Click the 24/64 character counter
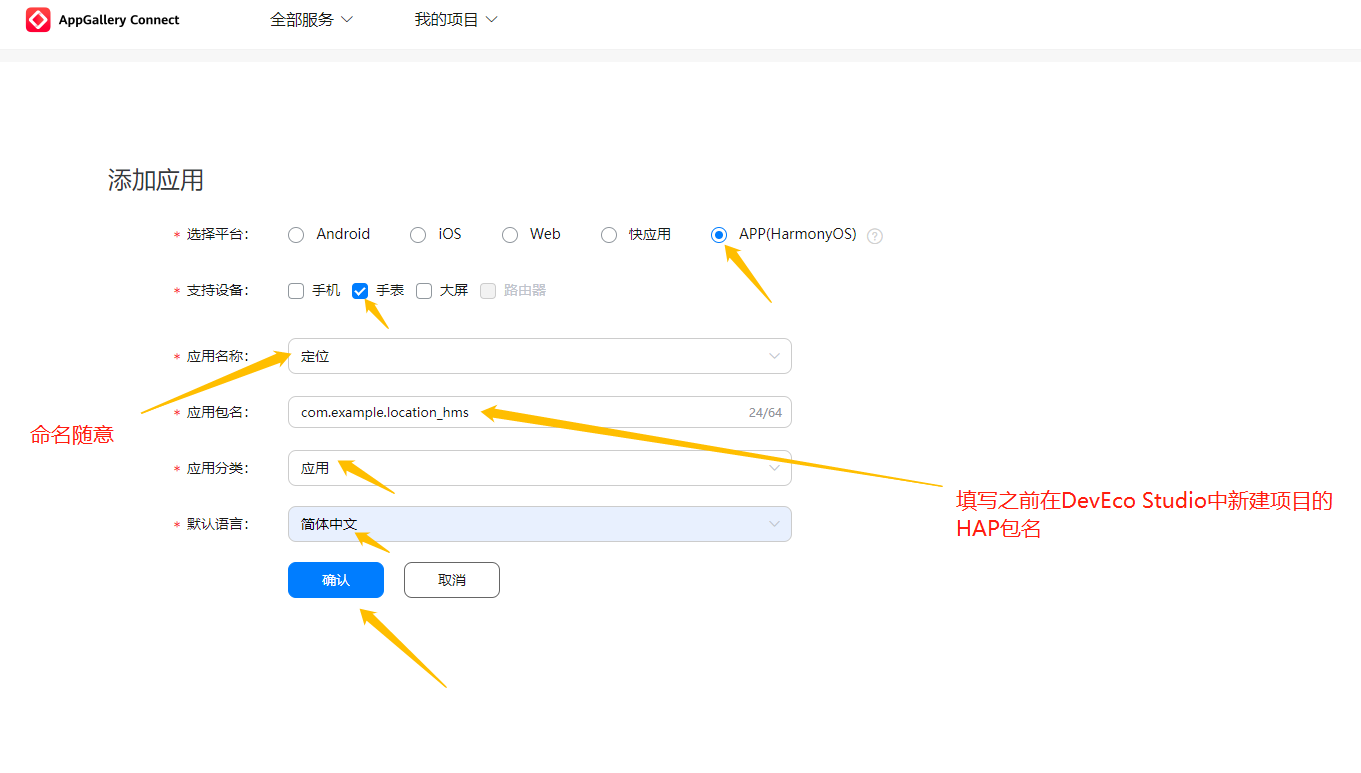The image size is (1361, 773). pyautogui.click(x=765, y=412)
